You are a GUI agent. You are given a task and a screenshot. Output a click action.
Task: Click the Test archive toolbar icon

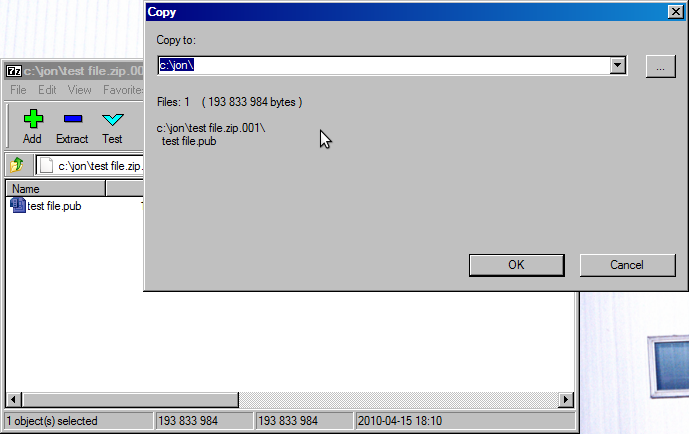(x=112, y=120)
